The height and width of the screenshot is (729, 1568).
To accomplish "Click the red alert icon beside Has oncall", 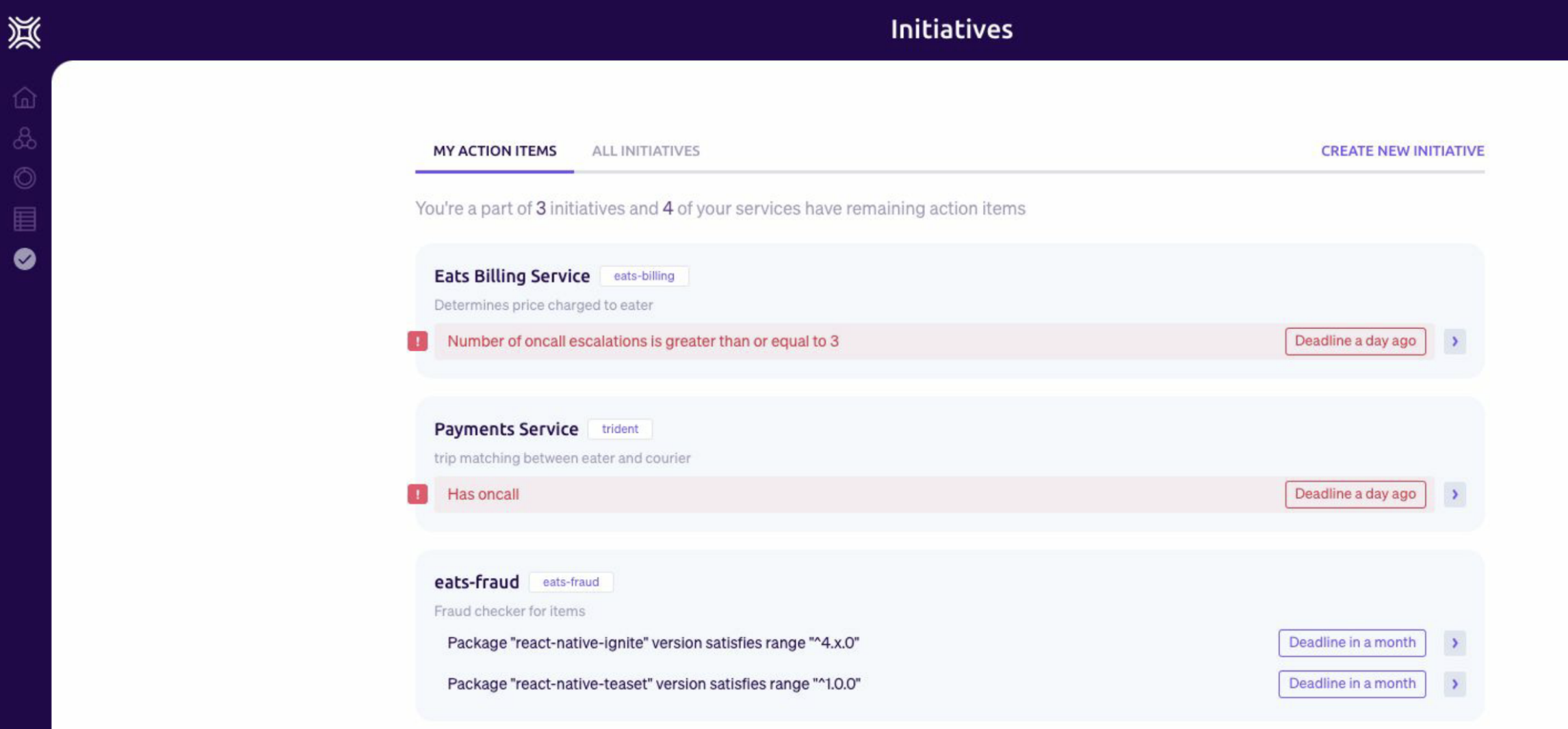I will 417,494.
